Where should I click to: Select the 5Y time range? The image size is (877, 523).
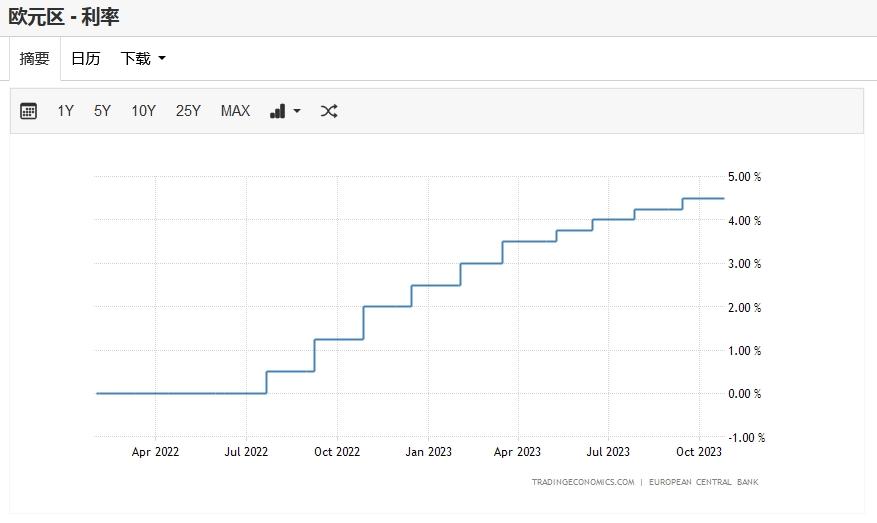click(102, 111)
